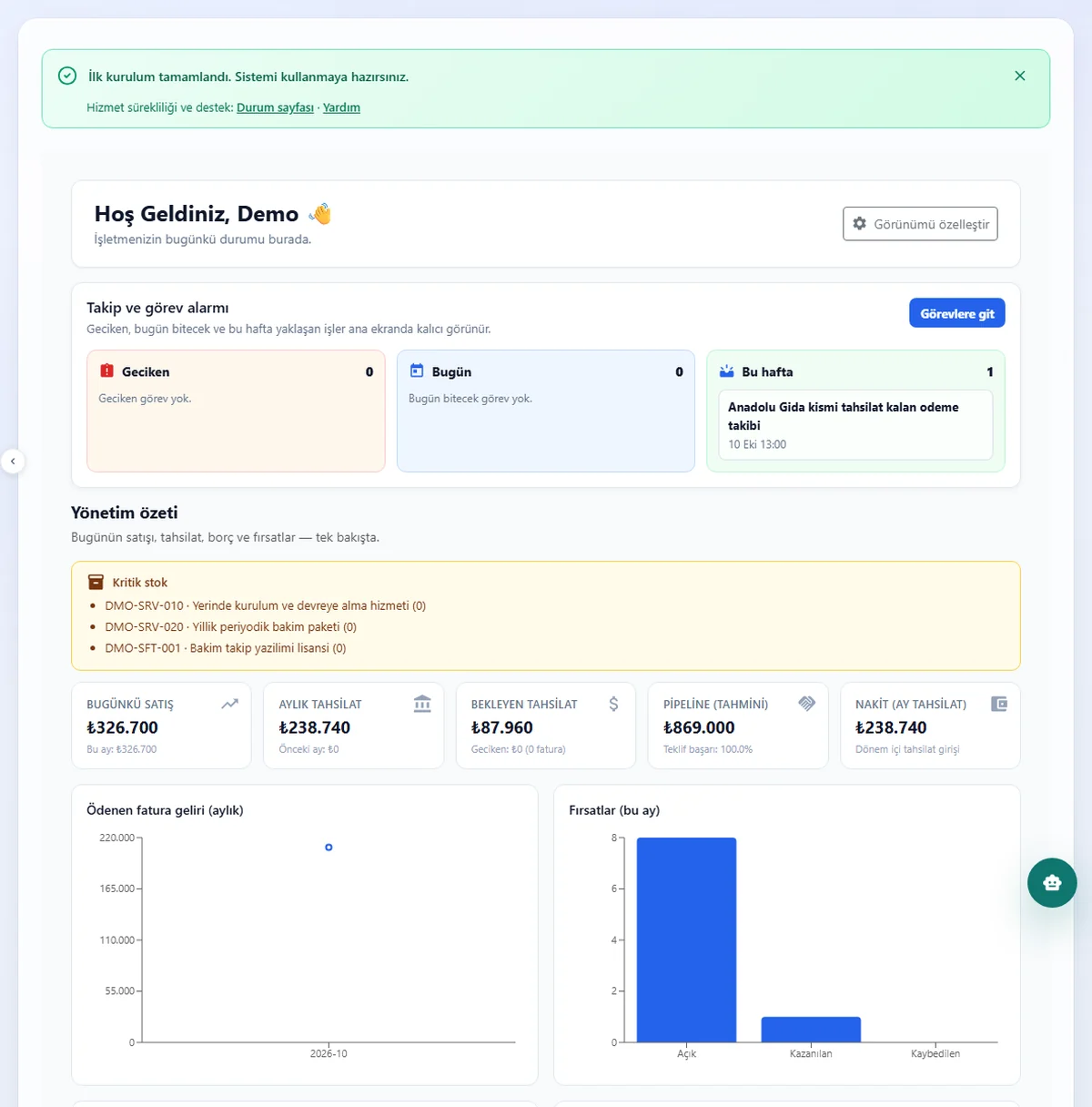The image size is (1092, 1107).
Task: Expand the collapsed sidebar arrow
Action: click(13, 462)
